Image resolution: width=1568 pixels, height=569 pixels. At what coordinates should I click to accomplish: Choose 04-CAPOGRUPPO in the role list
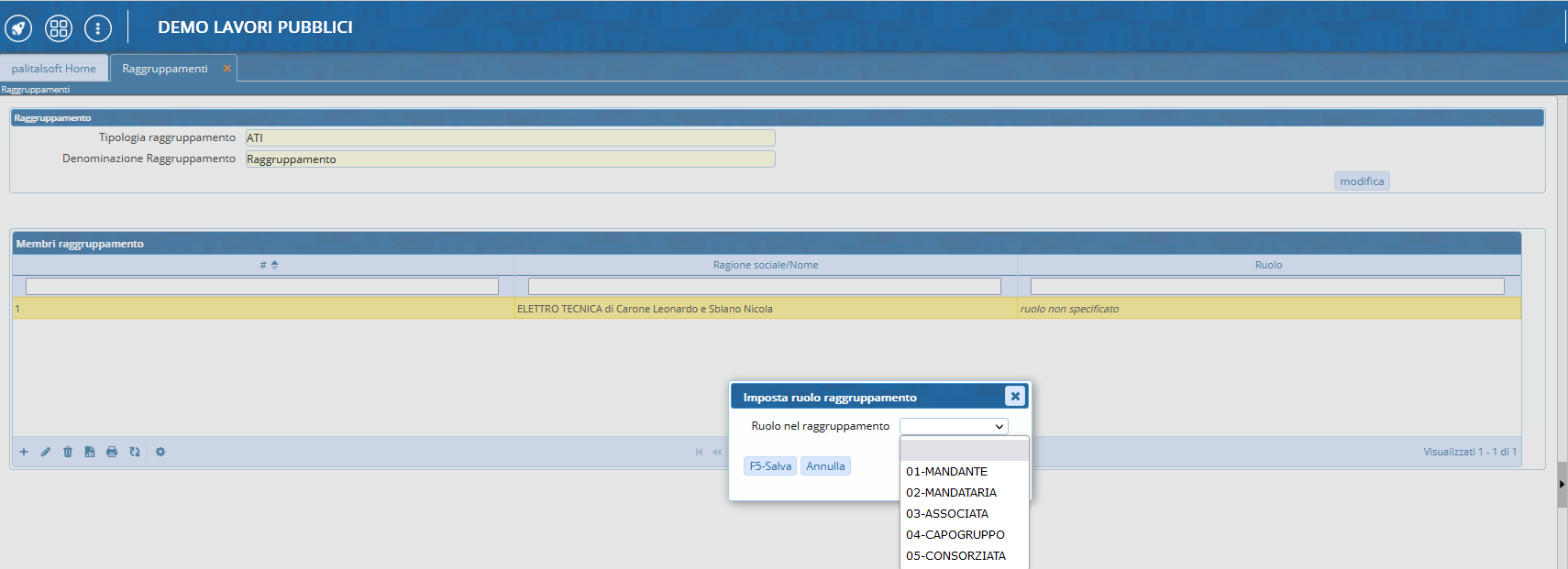pyautogui.click(x=955, y=534)
